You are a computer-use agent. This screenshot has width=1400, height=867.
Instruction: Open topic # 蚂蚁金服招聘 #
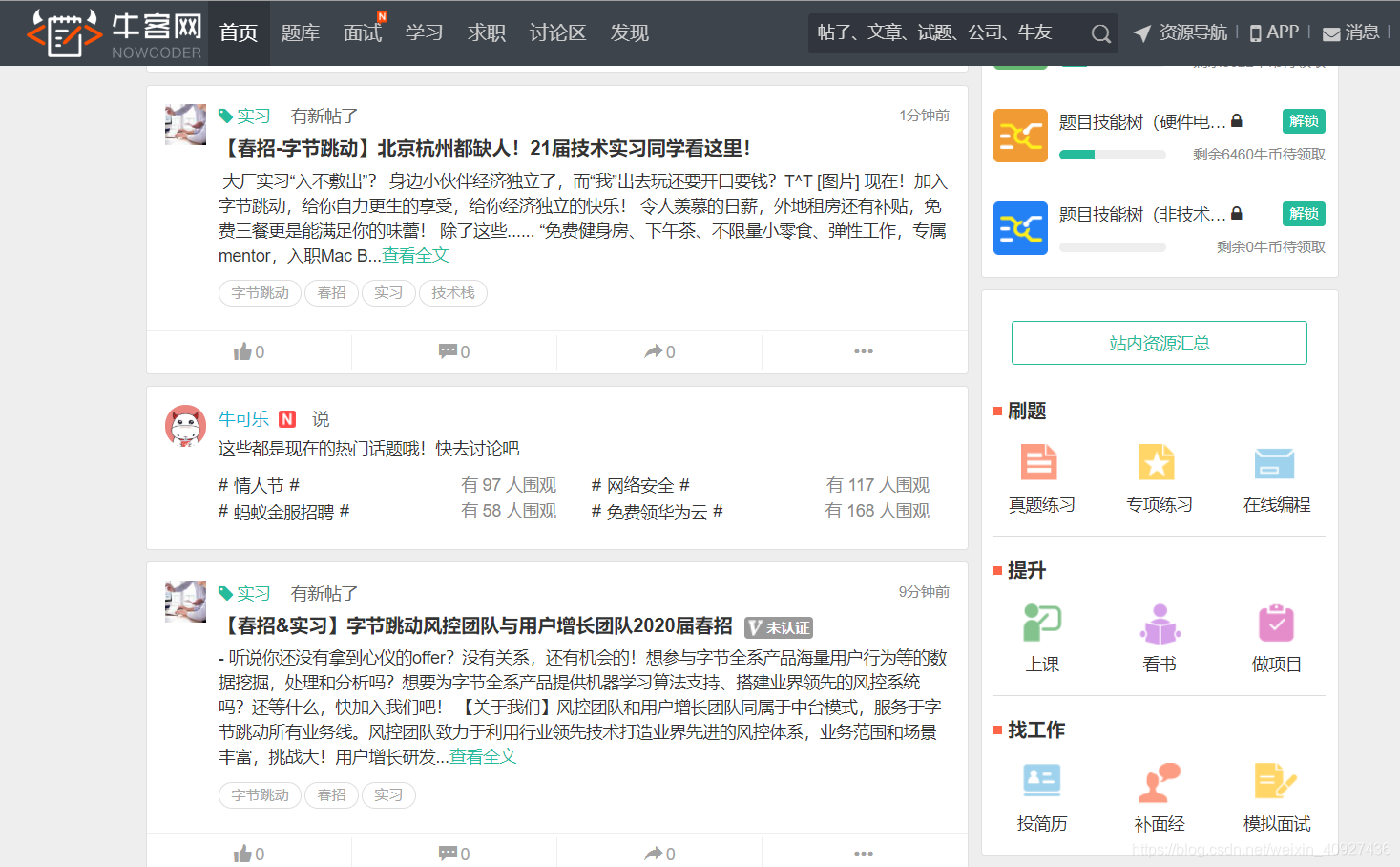(284, 512)
